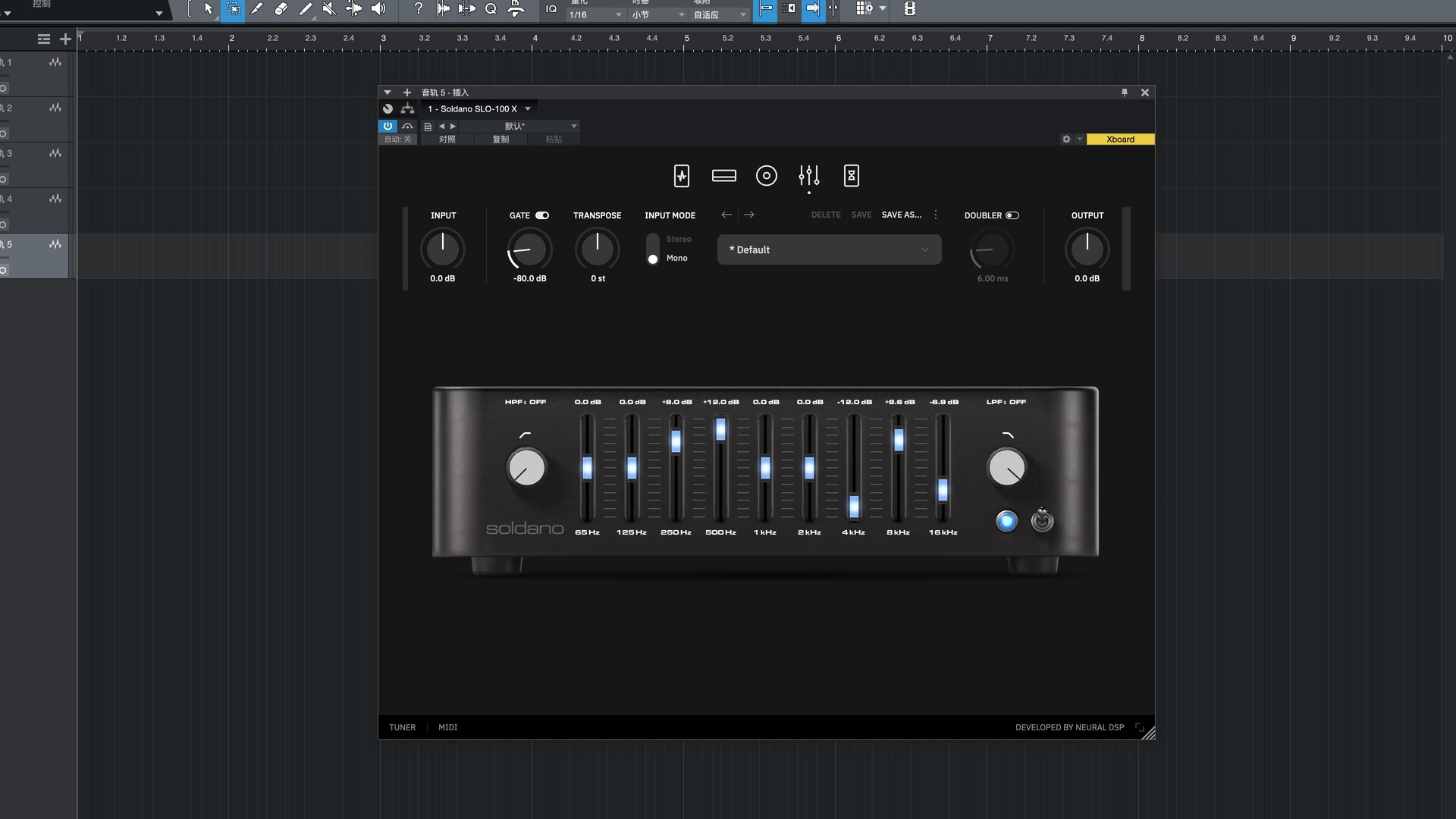Click the 4 kHz EQ slider handle

(854, 506)
